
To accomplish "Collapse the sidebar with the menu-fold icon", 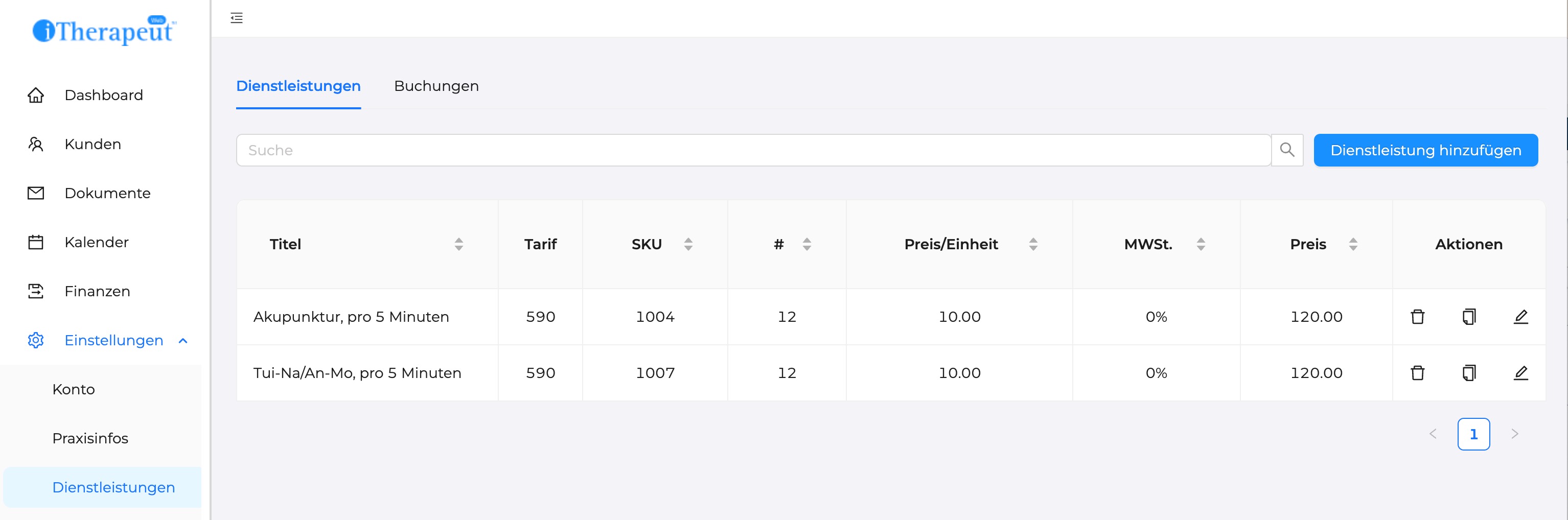I will [x=237, y=18].
